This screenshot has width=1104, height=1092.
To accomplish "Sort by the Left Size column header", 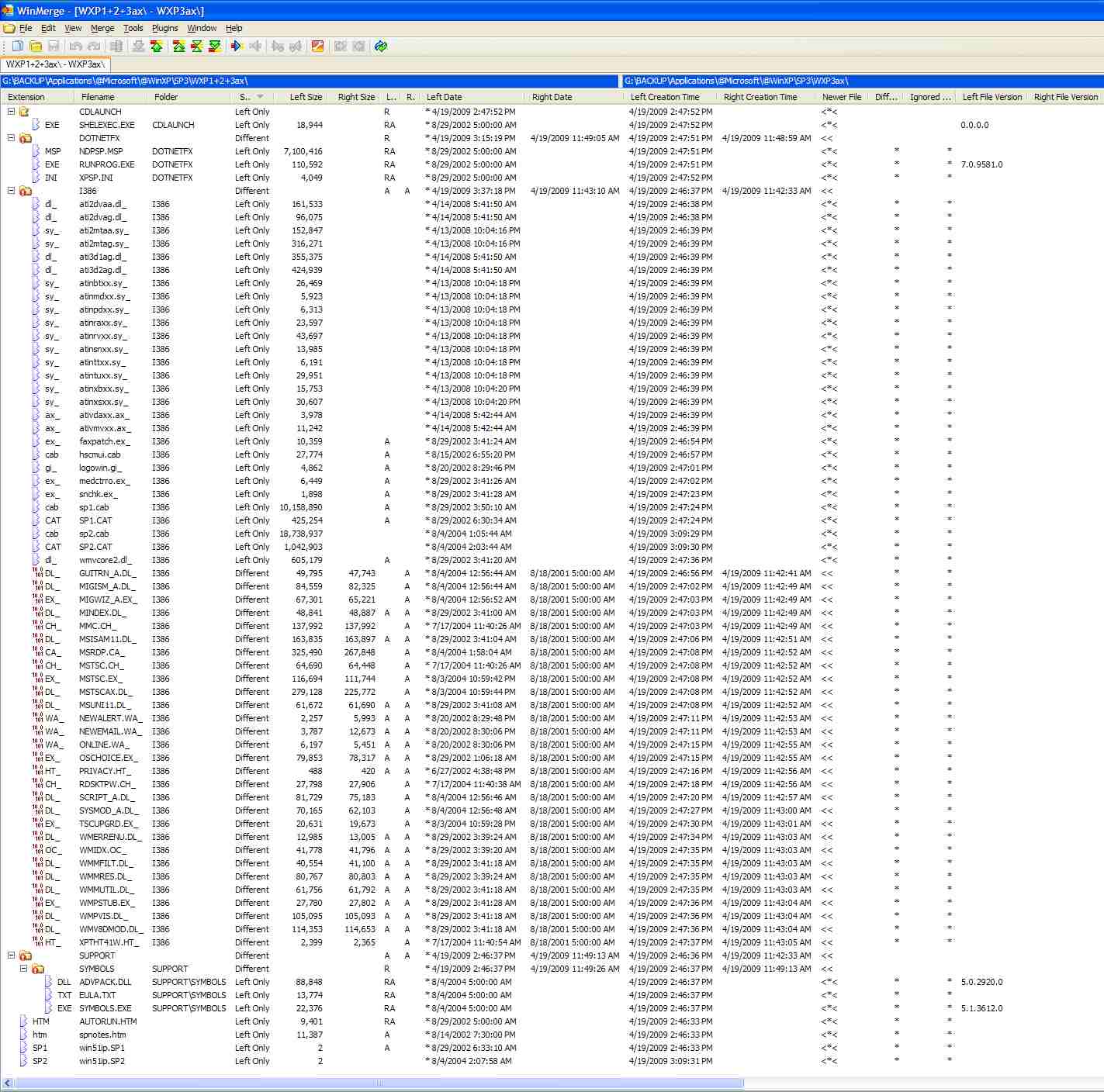I will [x=301, y=97].
